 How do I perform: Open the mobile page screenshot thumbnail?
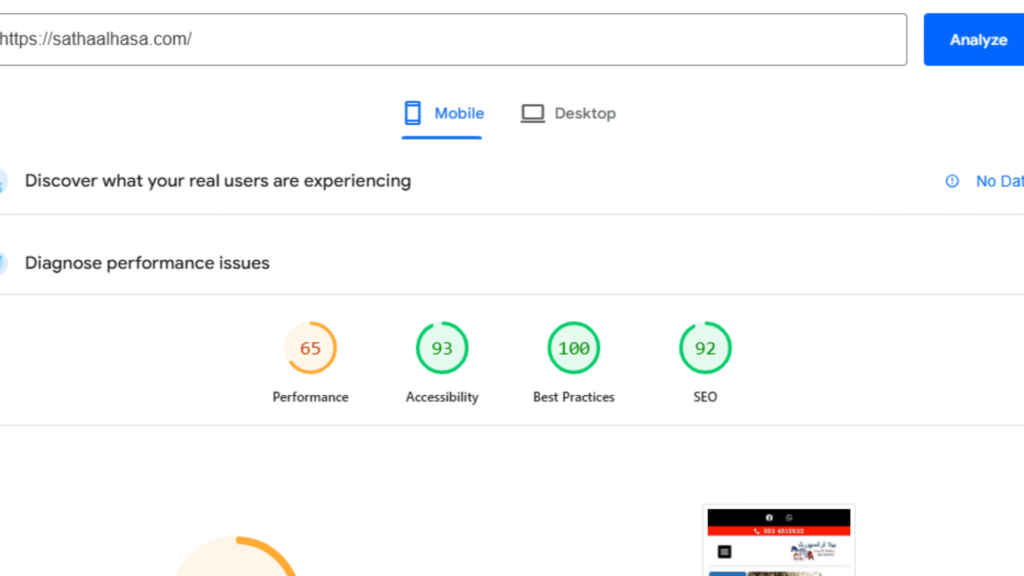tap(778, 540)
